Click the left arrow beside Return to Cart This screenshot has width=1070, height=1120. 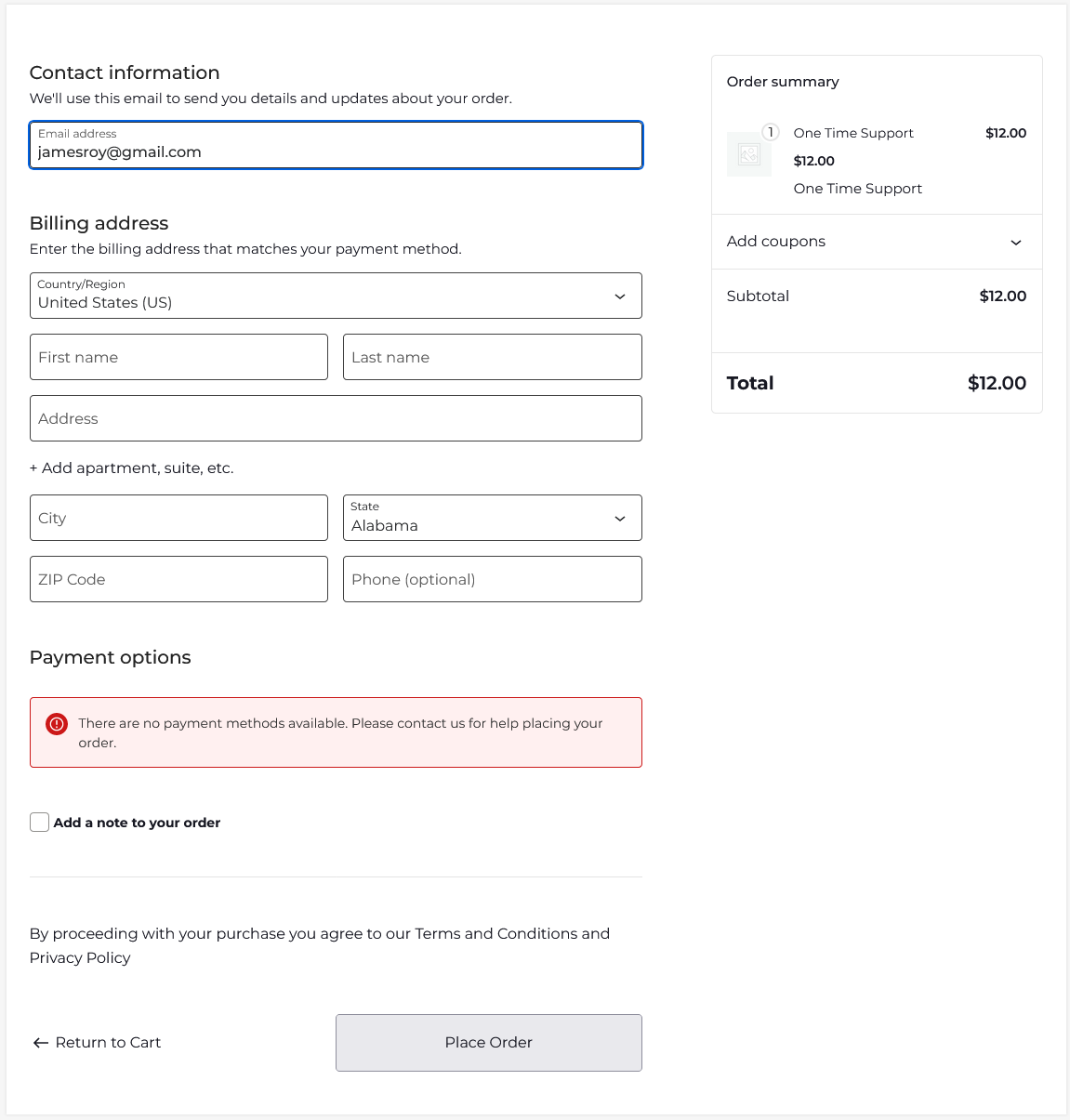click(x=40, y=1043)
